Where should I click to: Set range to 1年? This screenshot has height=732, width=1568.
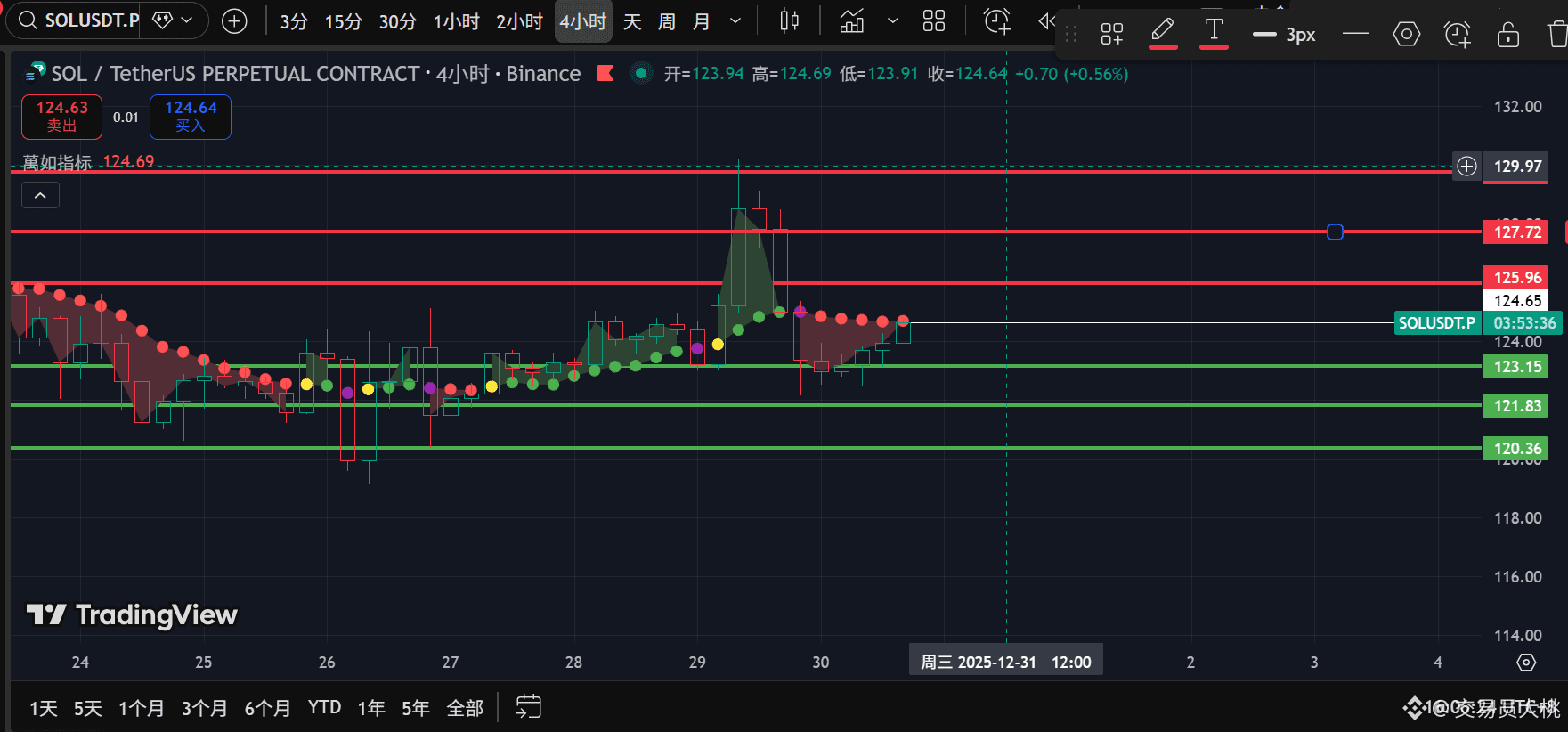(371, 708)
